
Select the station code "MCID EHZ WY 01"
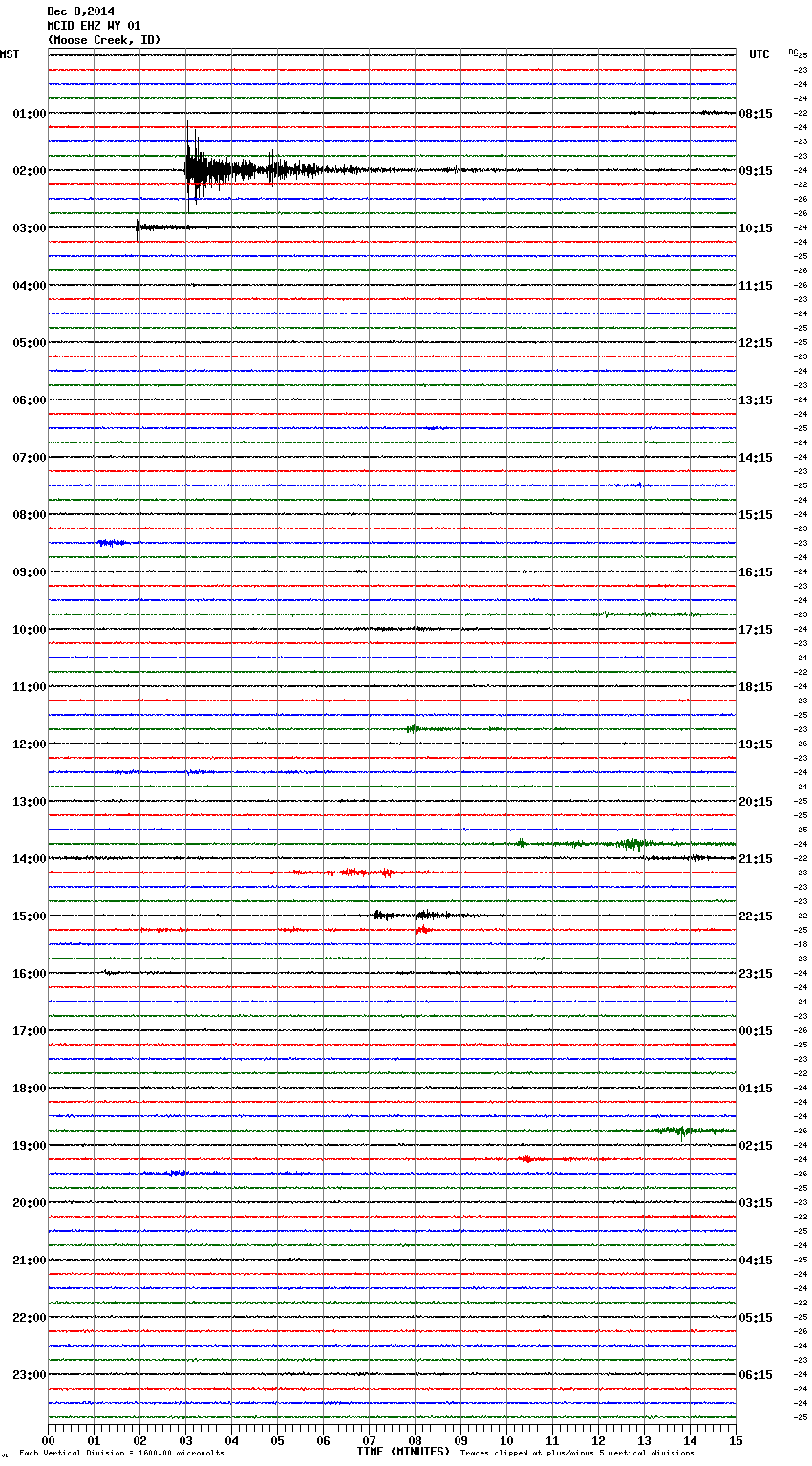pos(94,26)
